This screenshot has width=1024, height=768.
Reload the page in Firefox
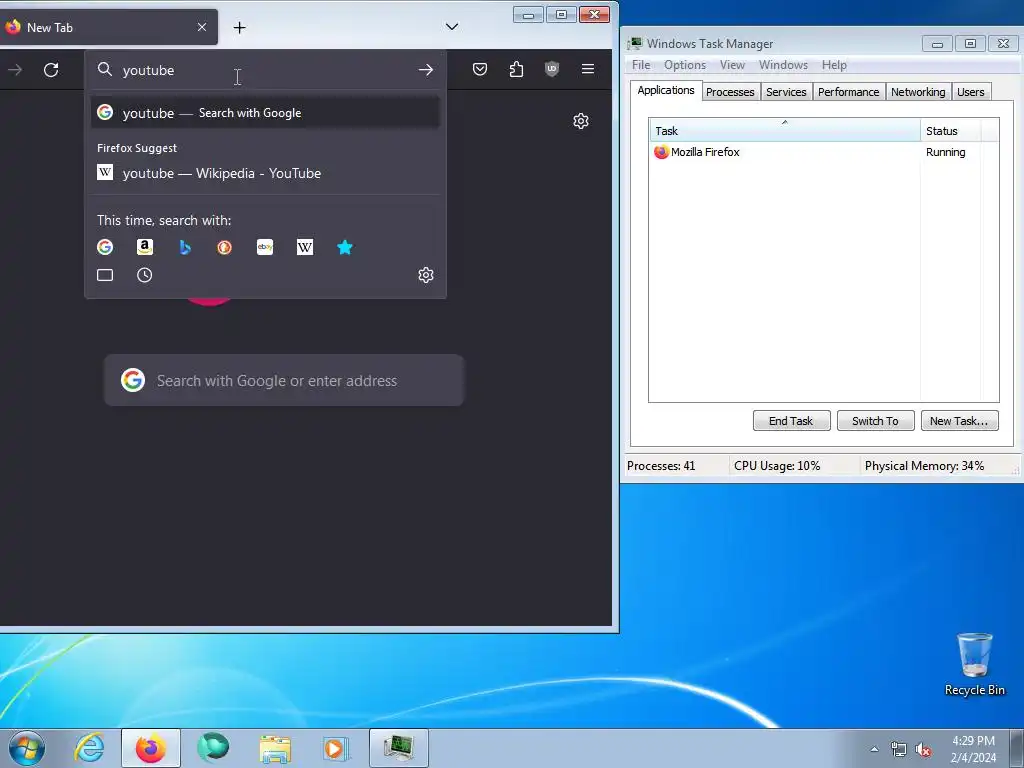[x=51, y=70]
